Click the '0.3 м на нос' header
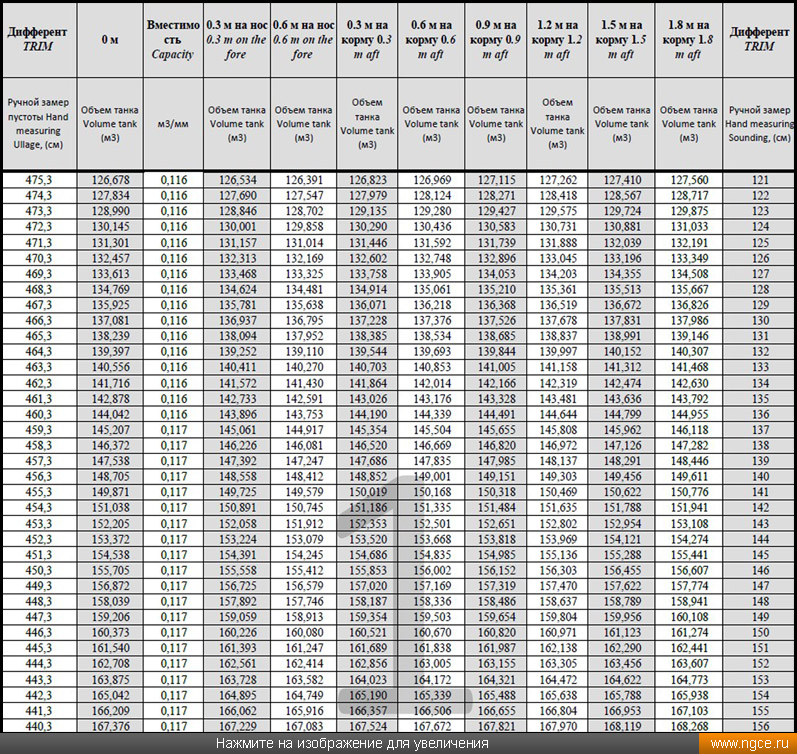Screen dimensions: 797x754 point(237,40)
